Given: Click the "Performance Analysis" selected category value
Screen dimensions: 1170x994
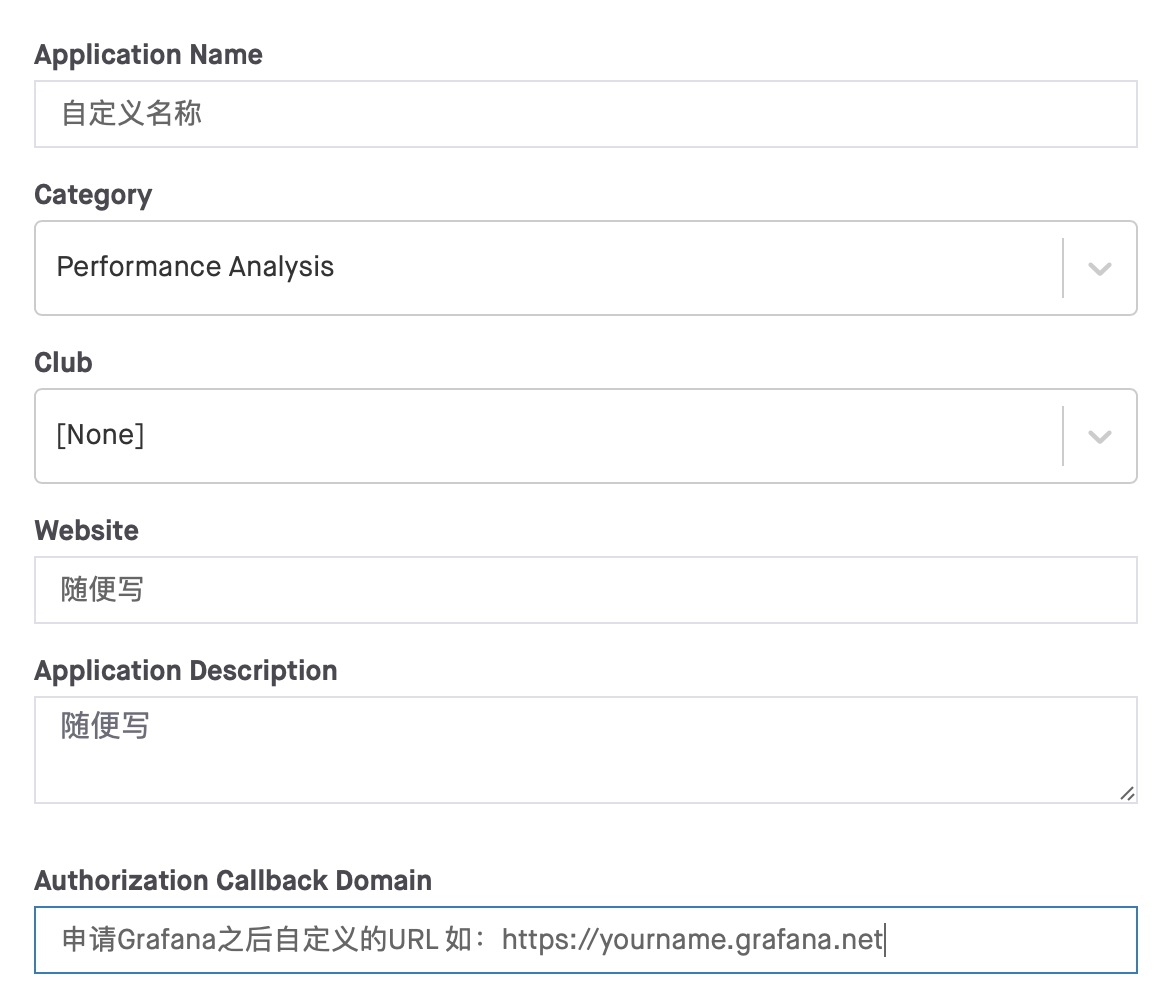Looking at the screenshot, I should (196, 267).
